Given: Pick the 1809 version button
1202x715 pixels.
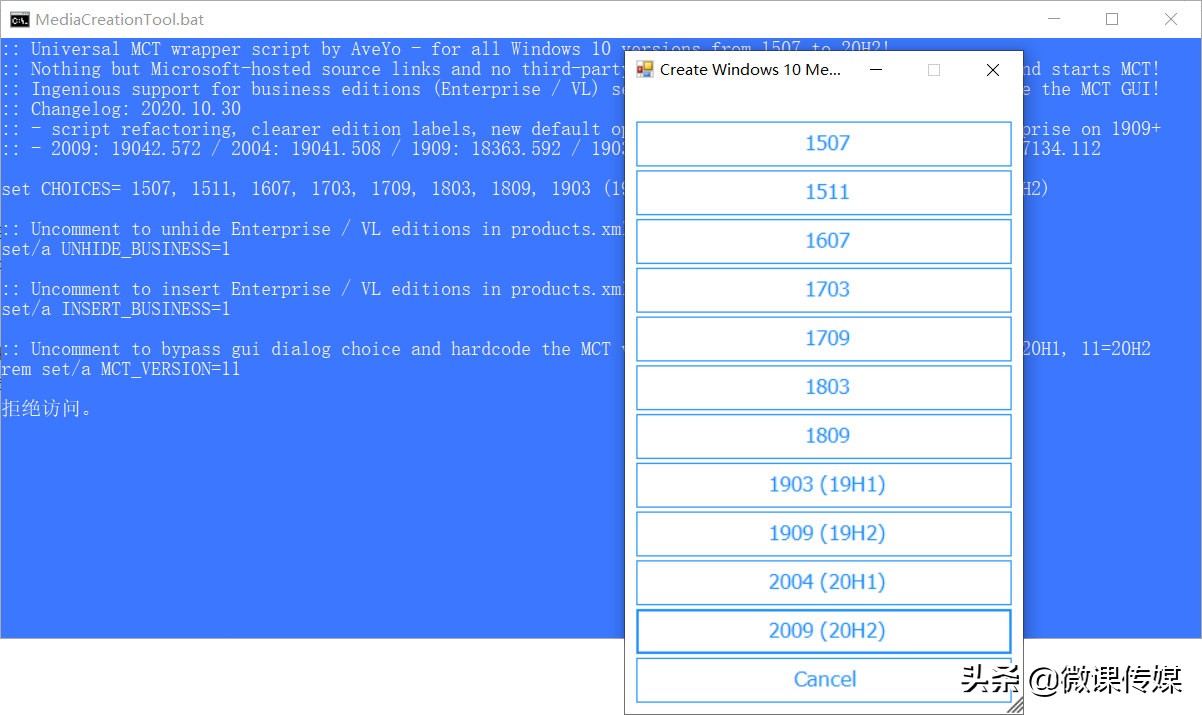Looking at the screenshot, I should 824,436.
